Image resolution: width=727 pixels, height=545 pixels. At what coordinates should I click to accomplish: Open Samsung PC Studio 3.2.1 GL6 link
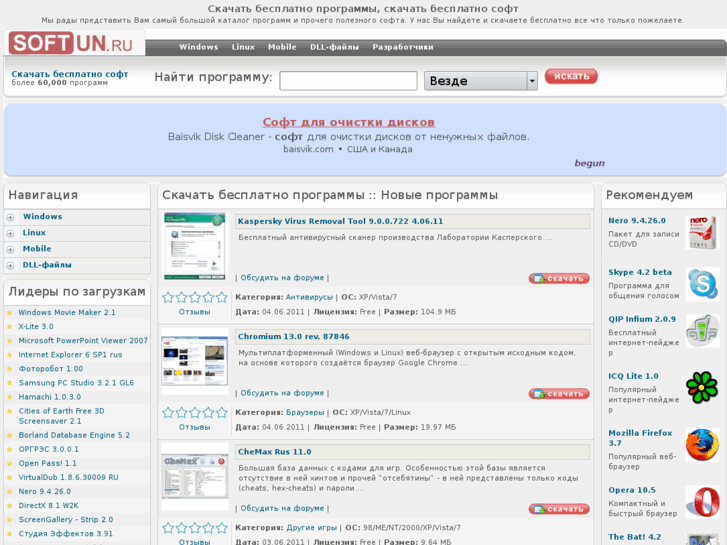pyautogui.click(x=76, y=383)
